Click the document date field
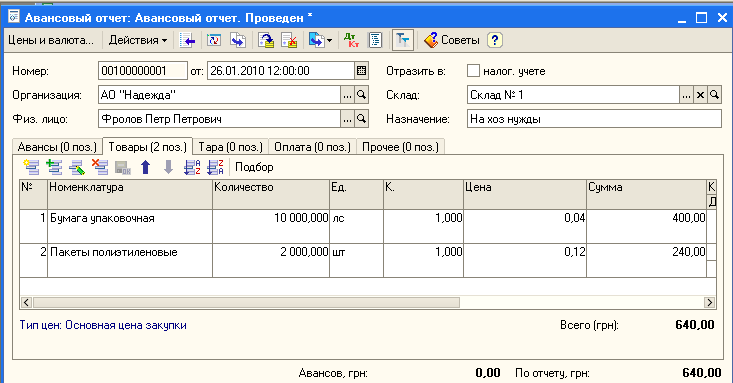 click(x=281, y=71)
